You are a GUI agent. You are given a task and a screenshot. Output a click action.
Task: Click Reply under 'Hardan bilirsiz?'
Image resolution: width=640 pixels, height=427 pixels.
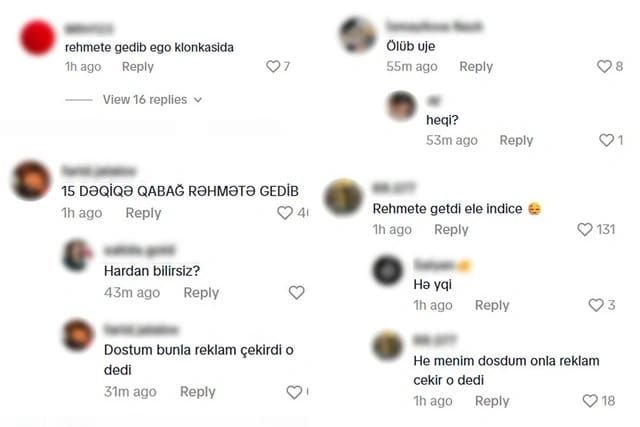(201, 292)
